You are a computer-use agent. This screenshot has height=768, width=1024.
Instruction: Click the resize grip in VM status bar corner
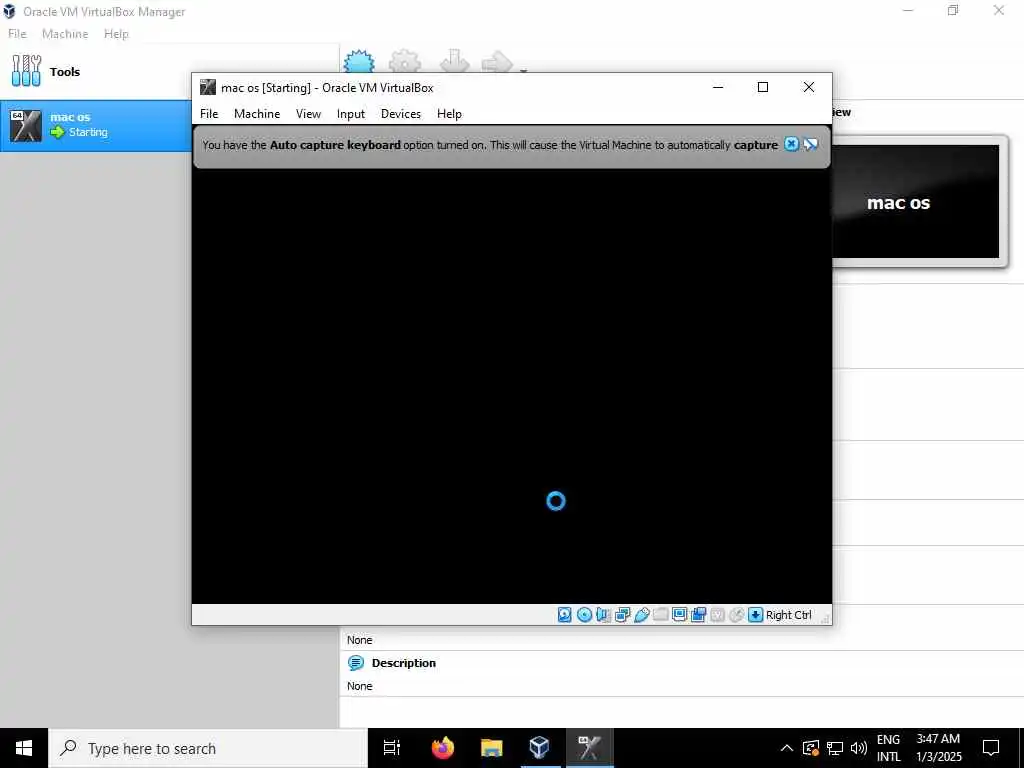[825, 618]
